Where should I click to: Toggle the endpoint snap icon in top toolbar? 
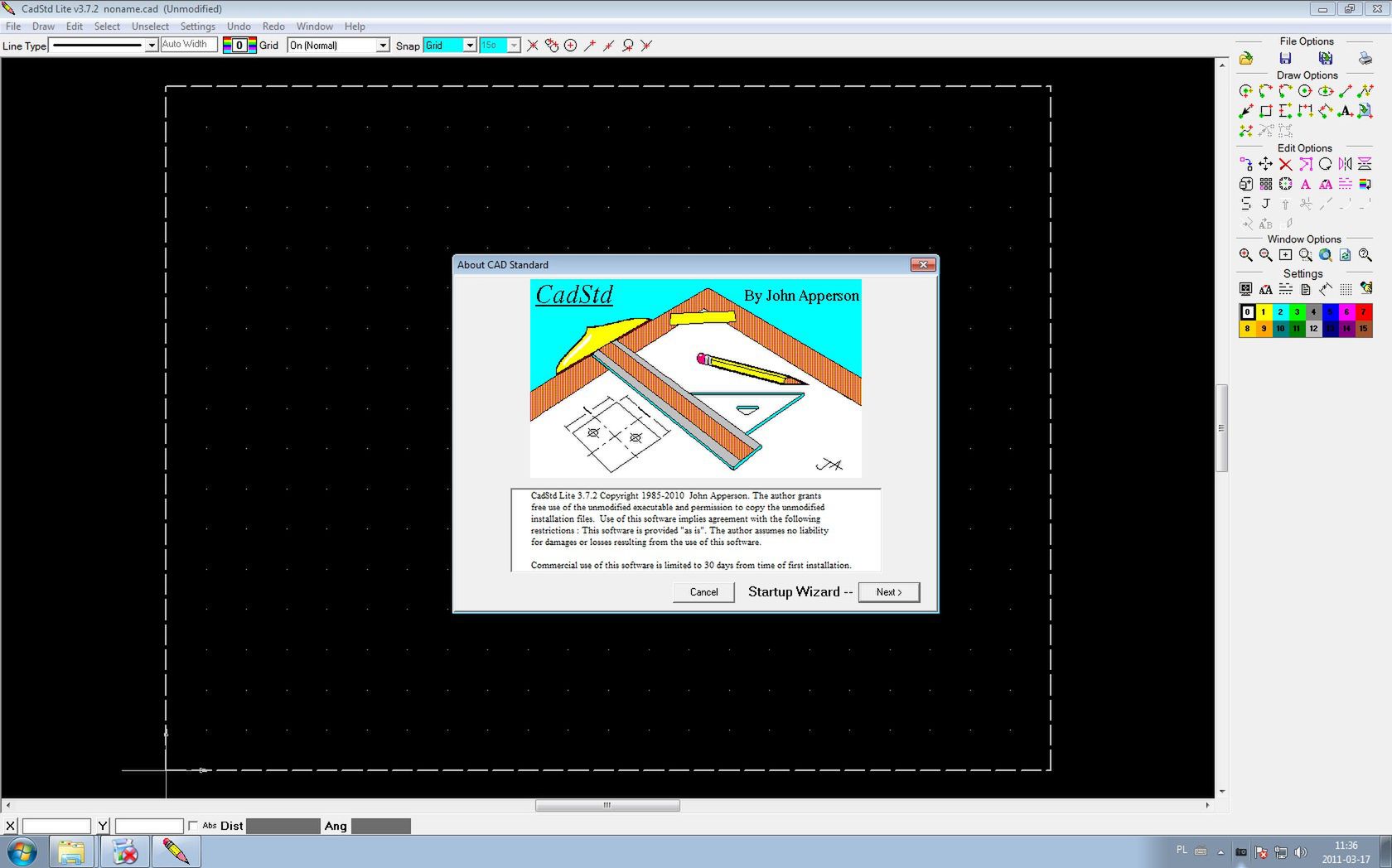tap(589, 46)
